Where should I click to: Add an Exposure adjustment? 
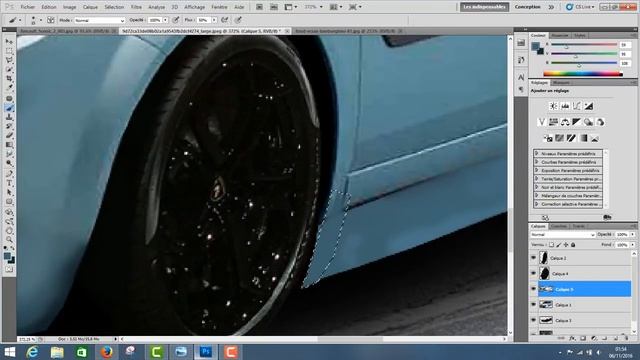point(588,106)
